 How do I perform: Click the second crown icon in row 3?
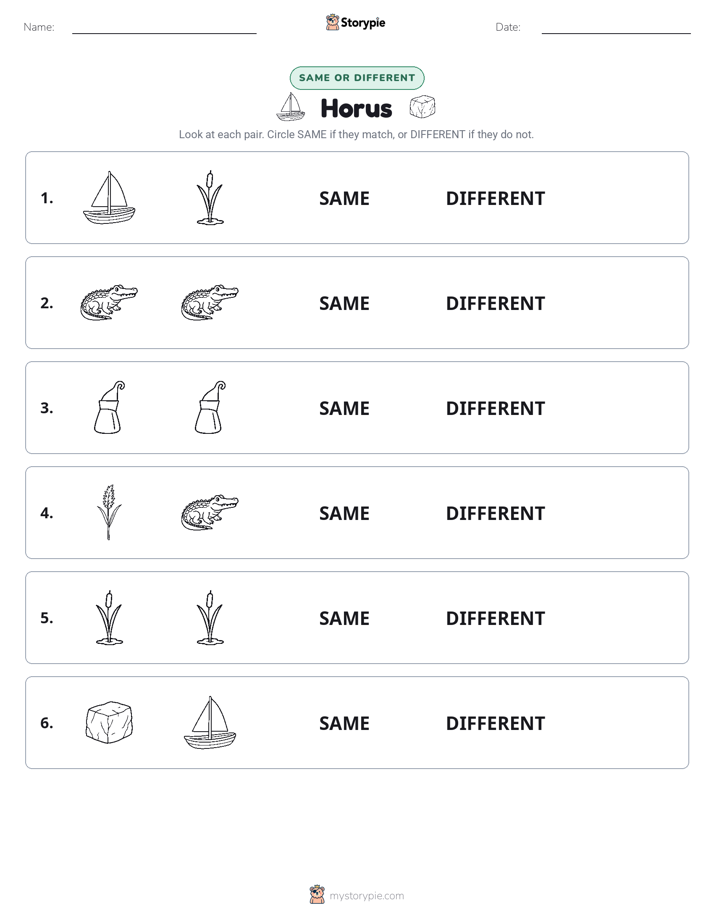point(210,407)
